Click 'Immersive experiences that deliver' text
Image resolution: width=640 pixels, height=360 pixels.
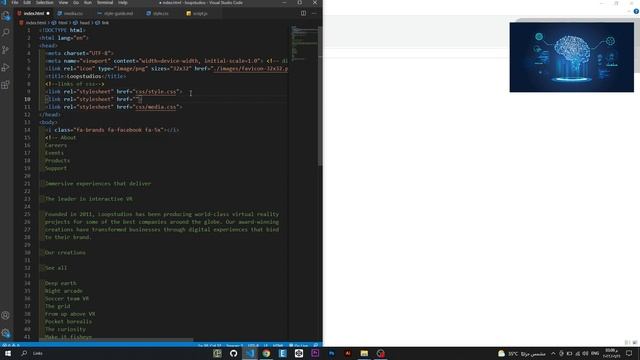(x=98, y=184)
